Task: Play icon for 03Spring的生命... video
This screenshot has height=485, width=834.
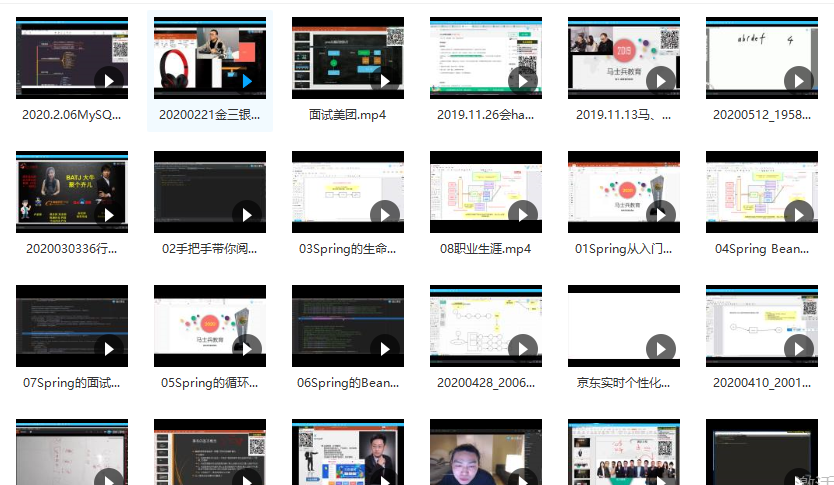Action: (385, 215)
